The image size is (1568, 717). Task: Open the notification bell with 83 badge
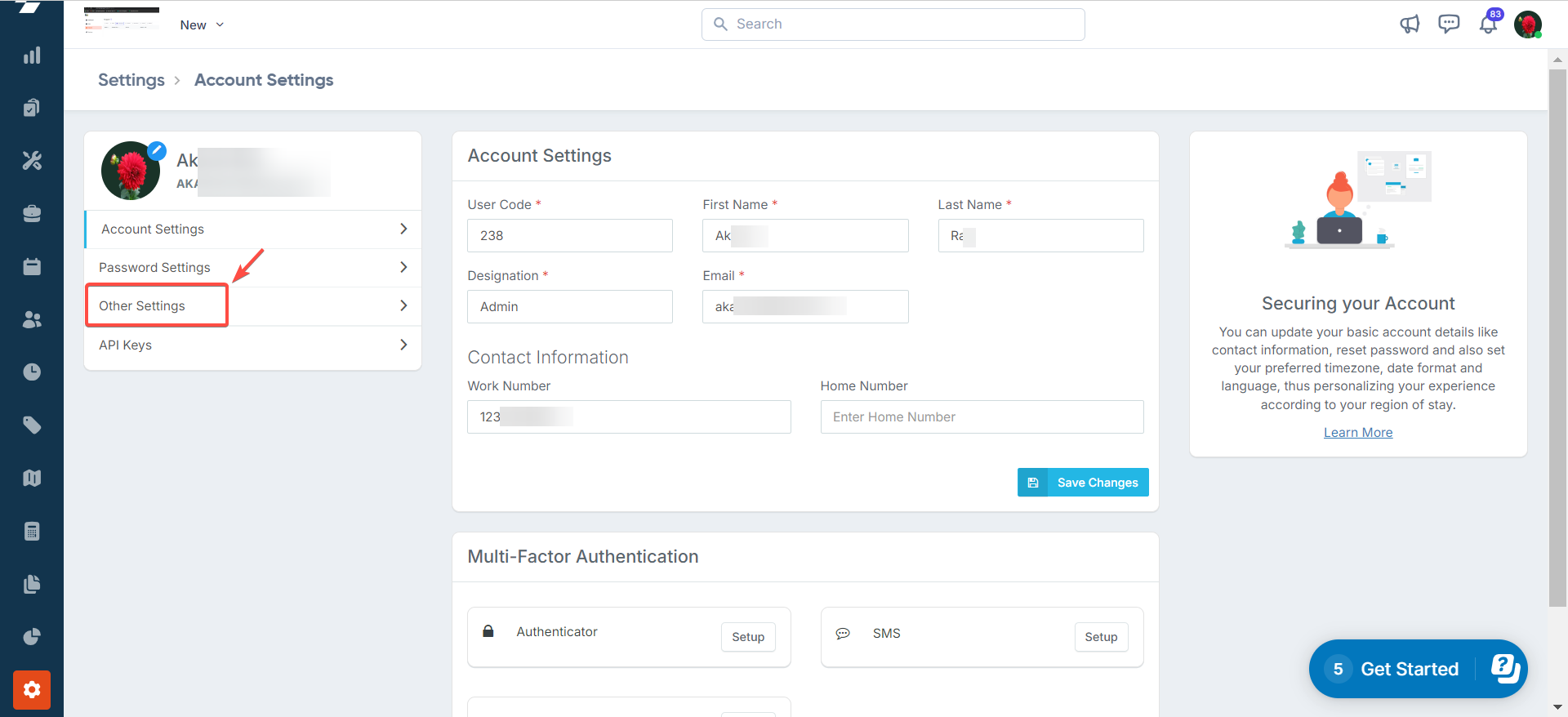pos(1488,24)
